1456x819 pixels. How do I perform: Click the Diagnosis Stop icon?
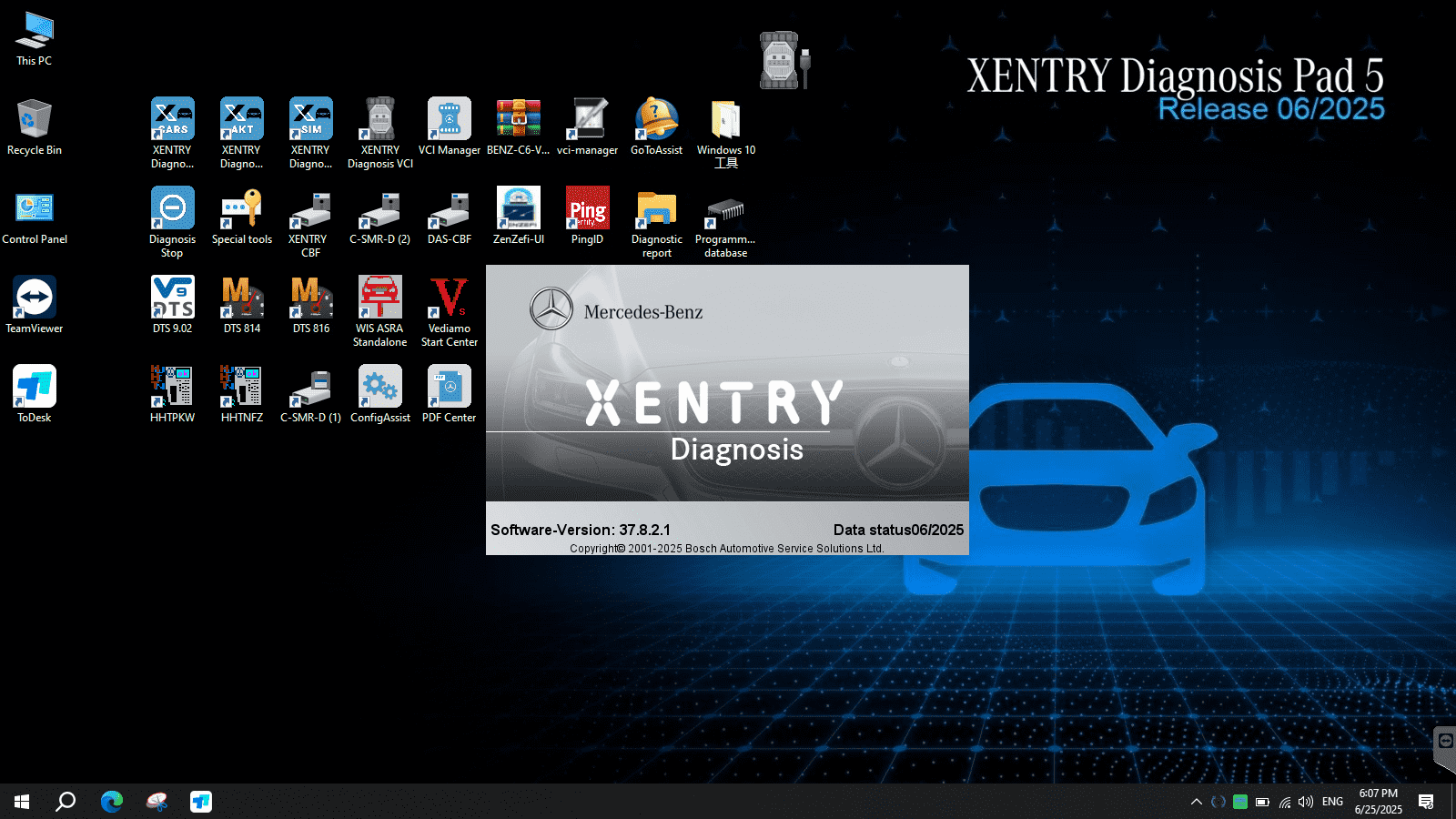point(173,222)
